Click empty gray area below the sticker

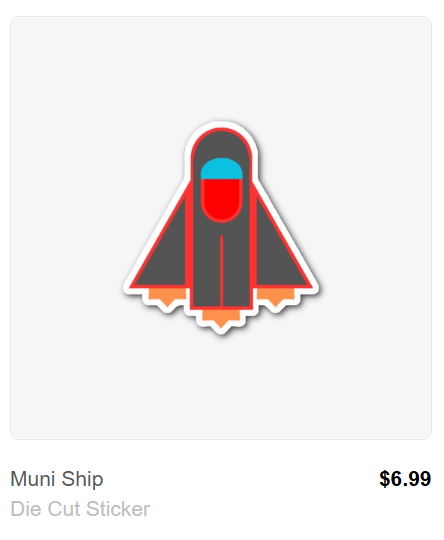(221, 387)
